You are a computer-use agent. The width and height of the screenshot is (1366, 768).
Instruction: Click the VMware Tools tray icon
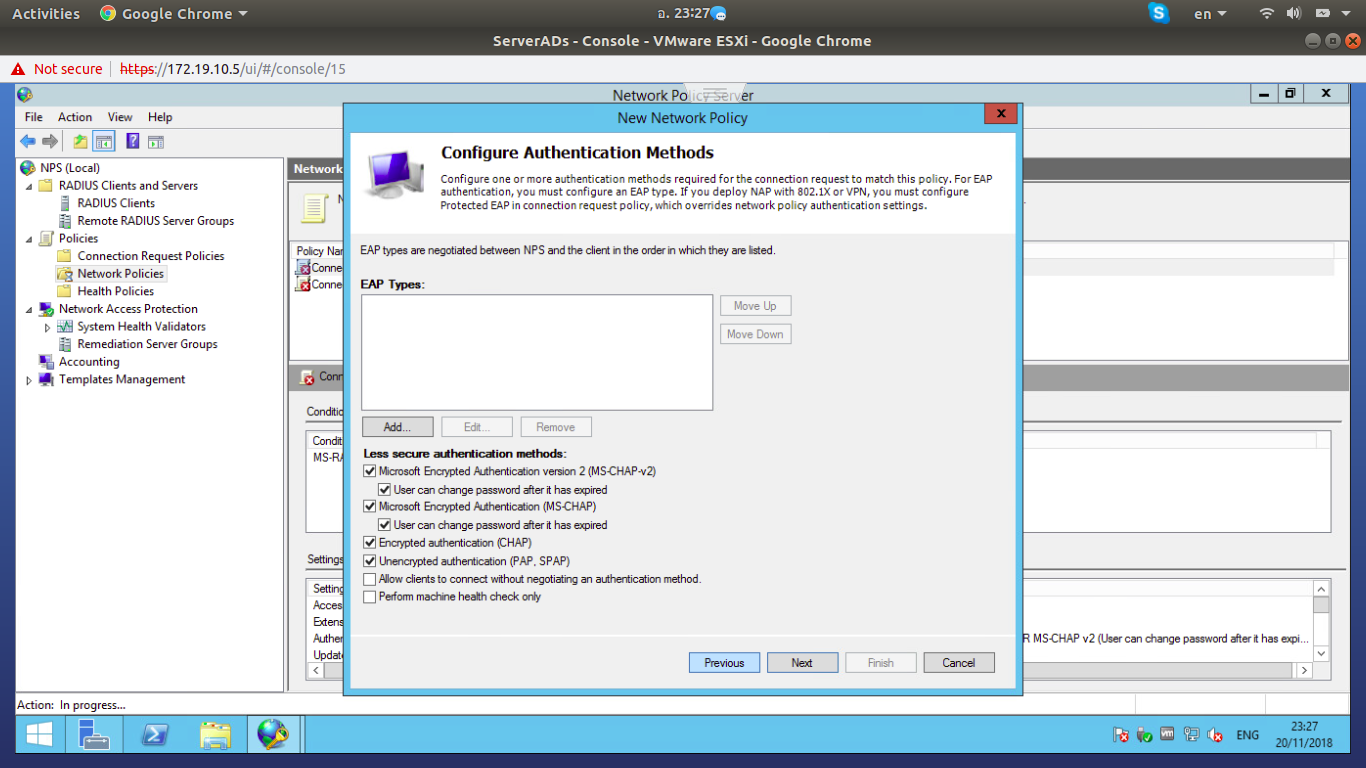pyautogui.click(x=1167, y=734)
